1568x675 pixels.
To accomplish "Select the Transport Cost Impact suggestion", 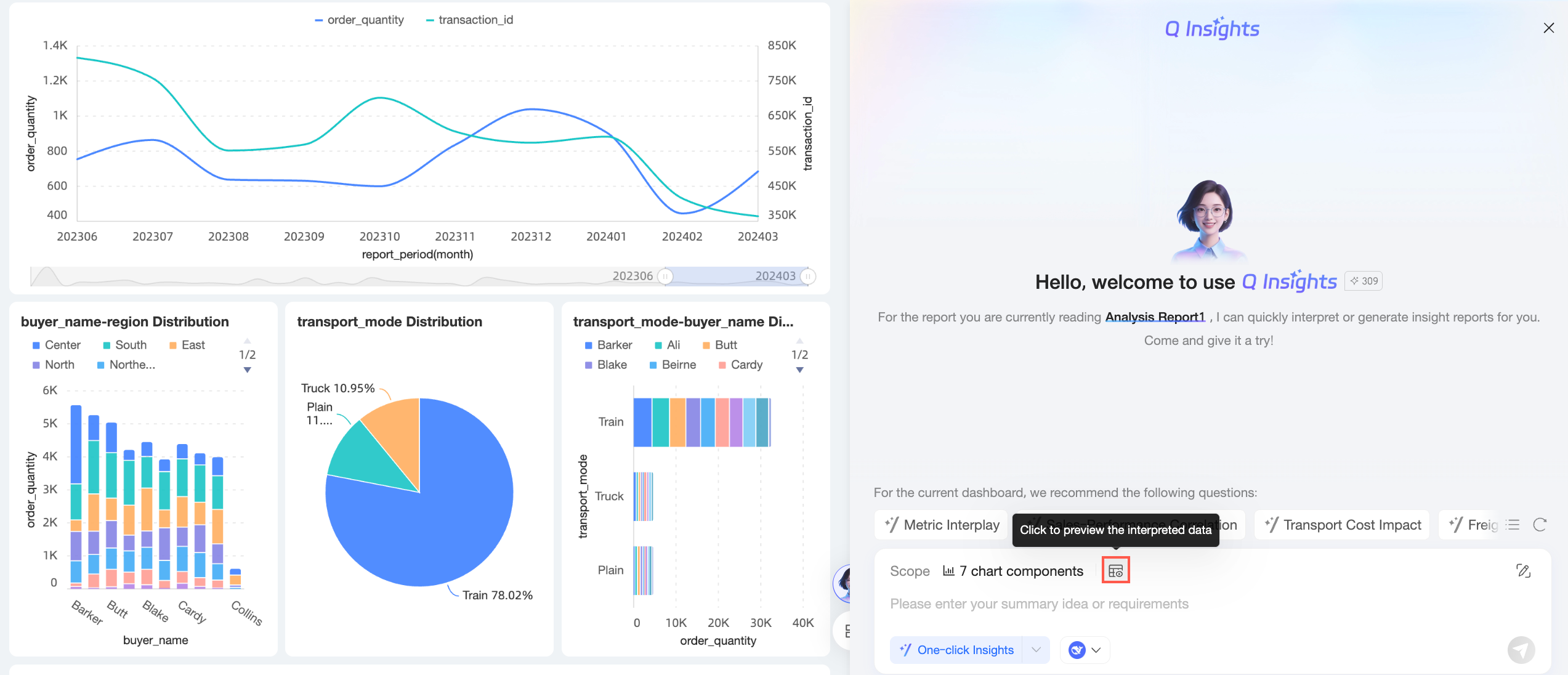I will click(1342, 525).
